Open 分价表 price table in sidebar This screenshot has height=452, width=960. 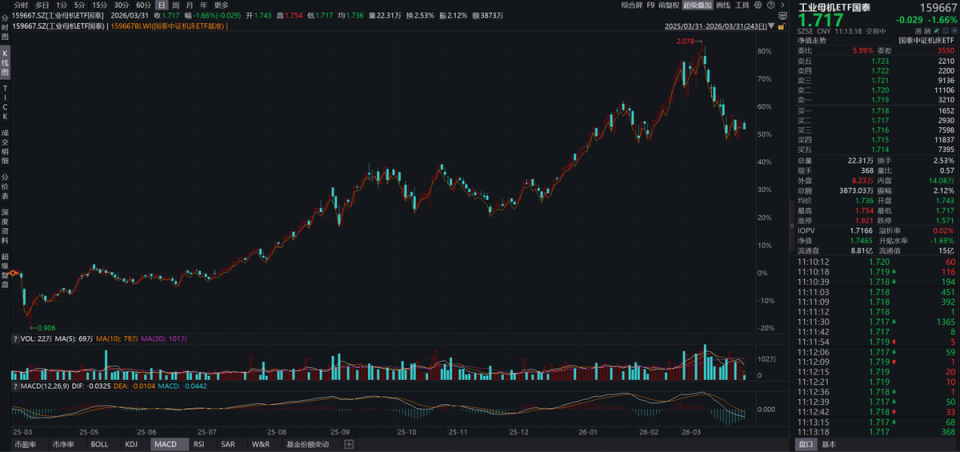pyautogui.click(x=5, y=187)
